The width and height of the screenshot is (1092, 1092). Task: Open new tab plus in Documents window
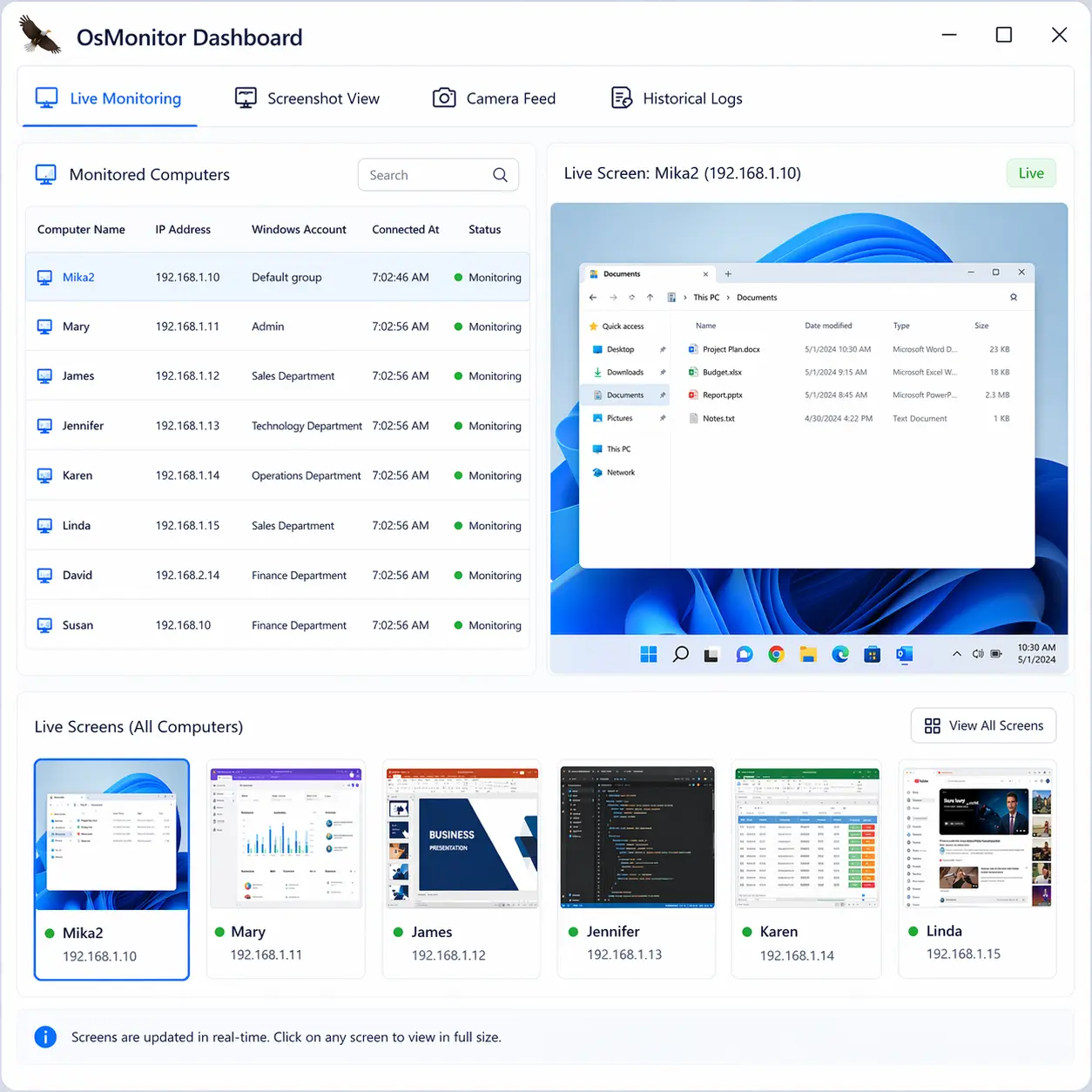[728, 273]
